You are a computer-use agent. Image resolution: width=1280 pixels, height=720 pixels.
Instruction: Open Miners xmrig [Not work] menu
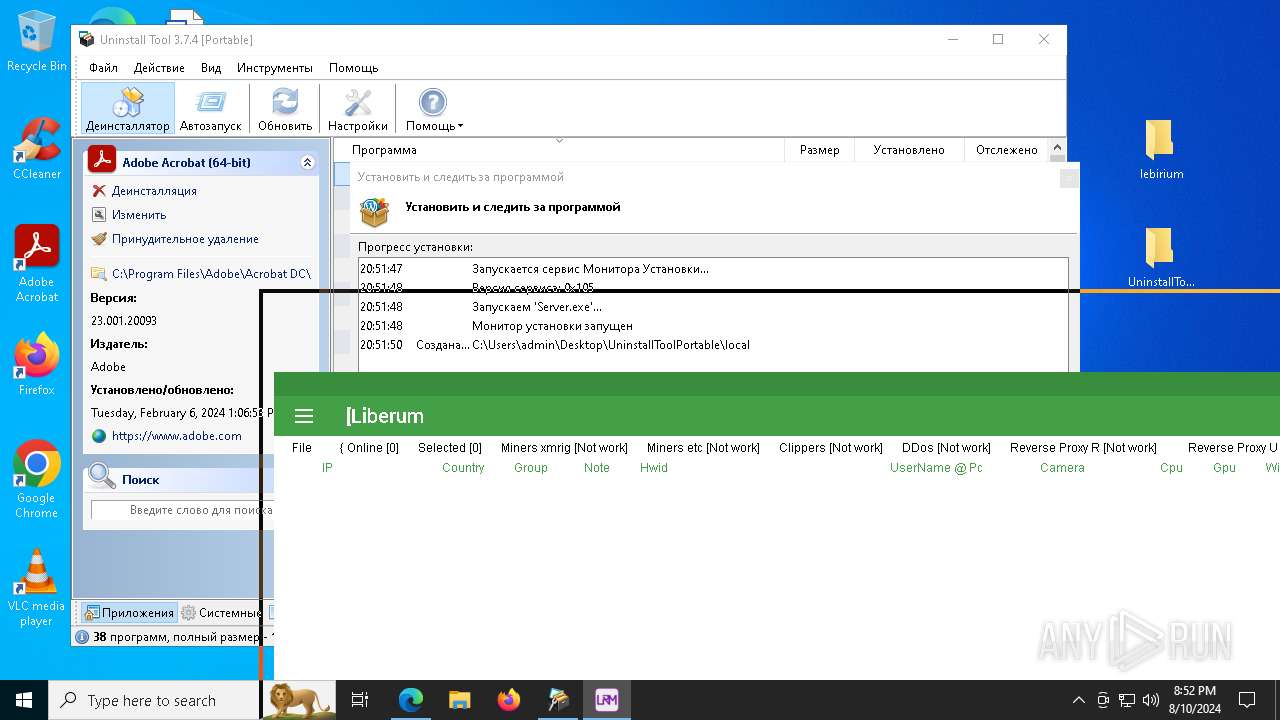[564, 448]
